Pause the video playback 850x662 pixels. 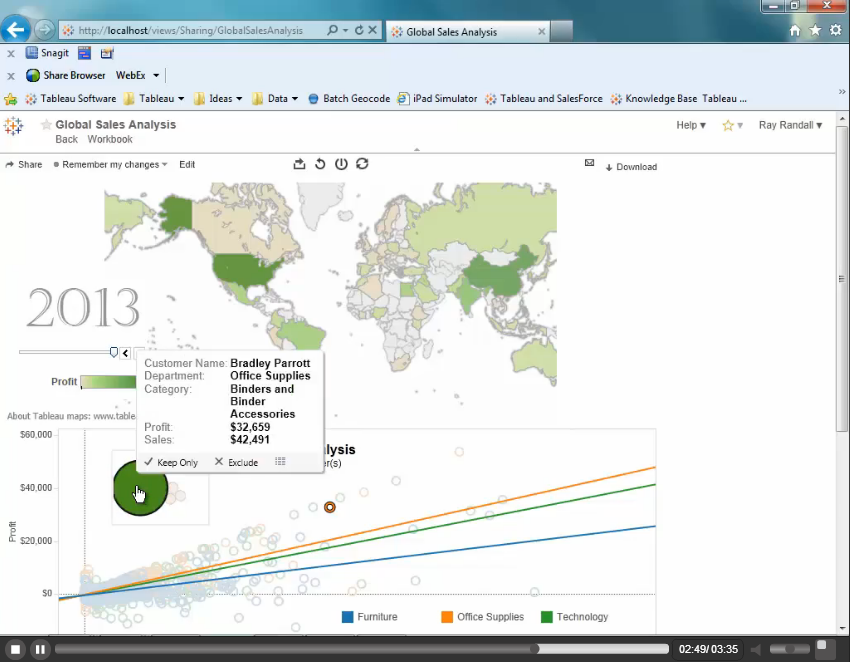40,649
